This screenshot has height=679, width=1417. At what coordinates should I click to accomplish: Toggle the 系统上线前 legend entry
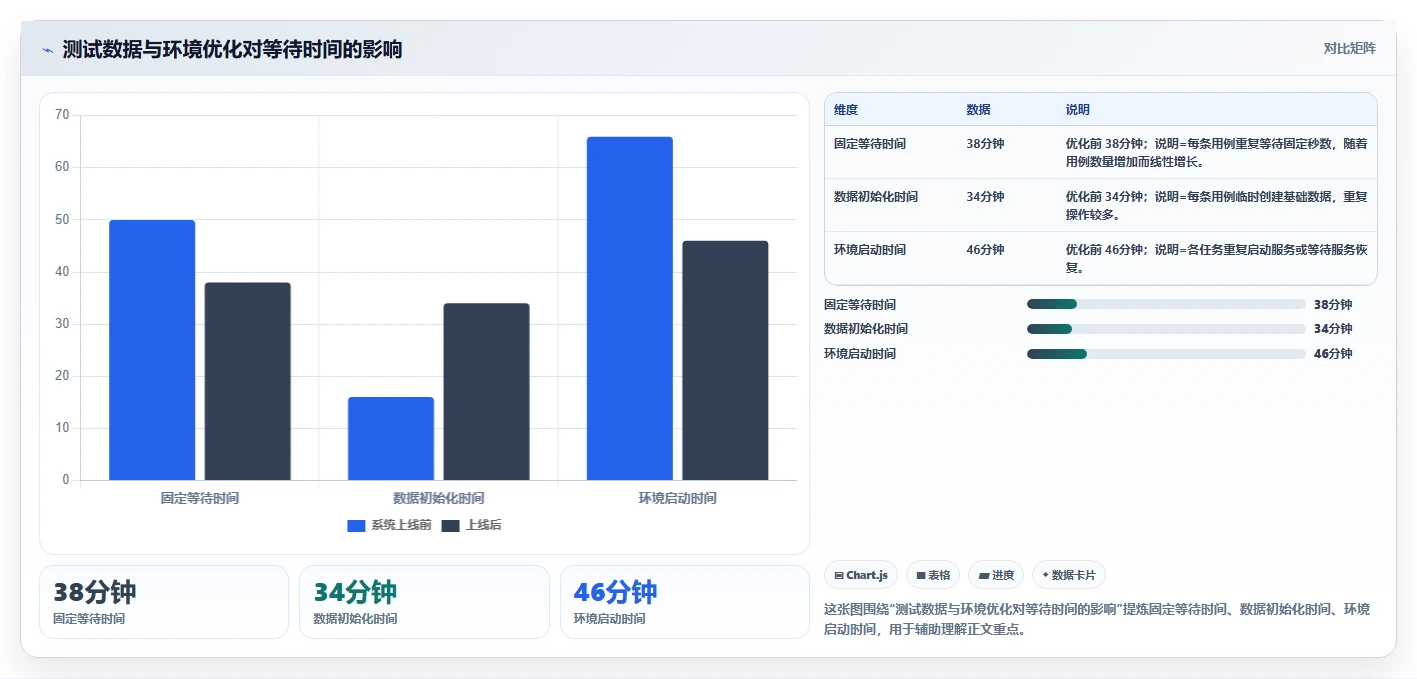point(389,525)
